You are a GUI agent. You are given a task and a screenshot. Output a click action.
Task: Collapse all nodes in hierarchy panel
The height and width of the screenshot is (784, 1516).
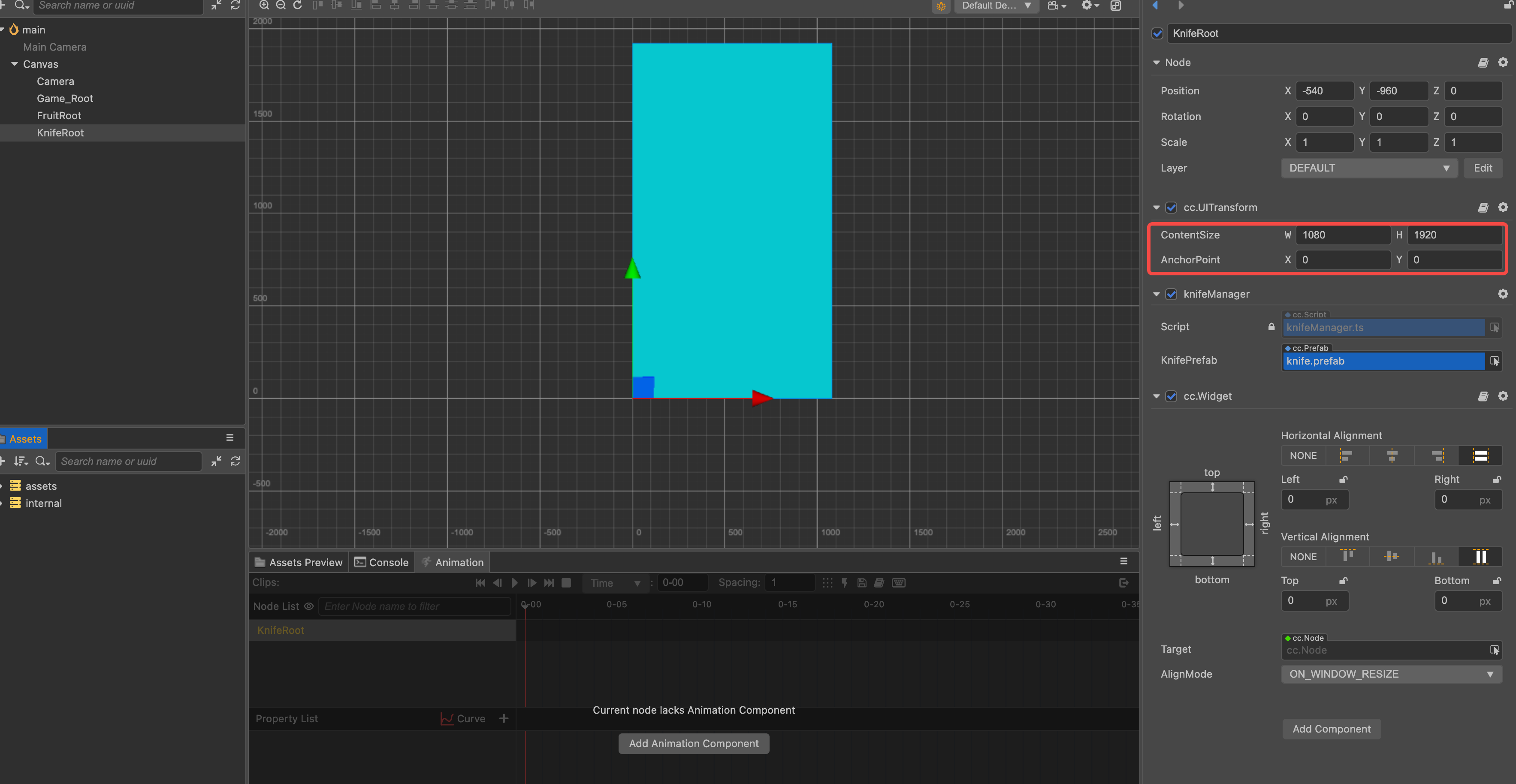[x=217, y=5]
